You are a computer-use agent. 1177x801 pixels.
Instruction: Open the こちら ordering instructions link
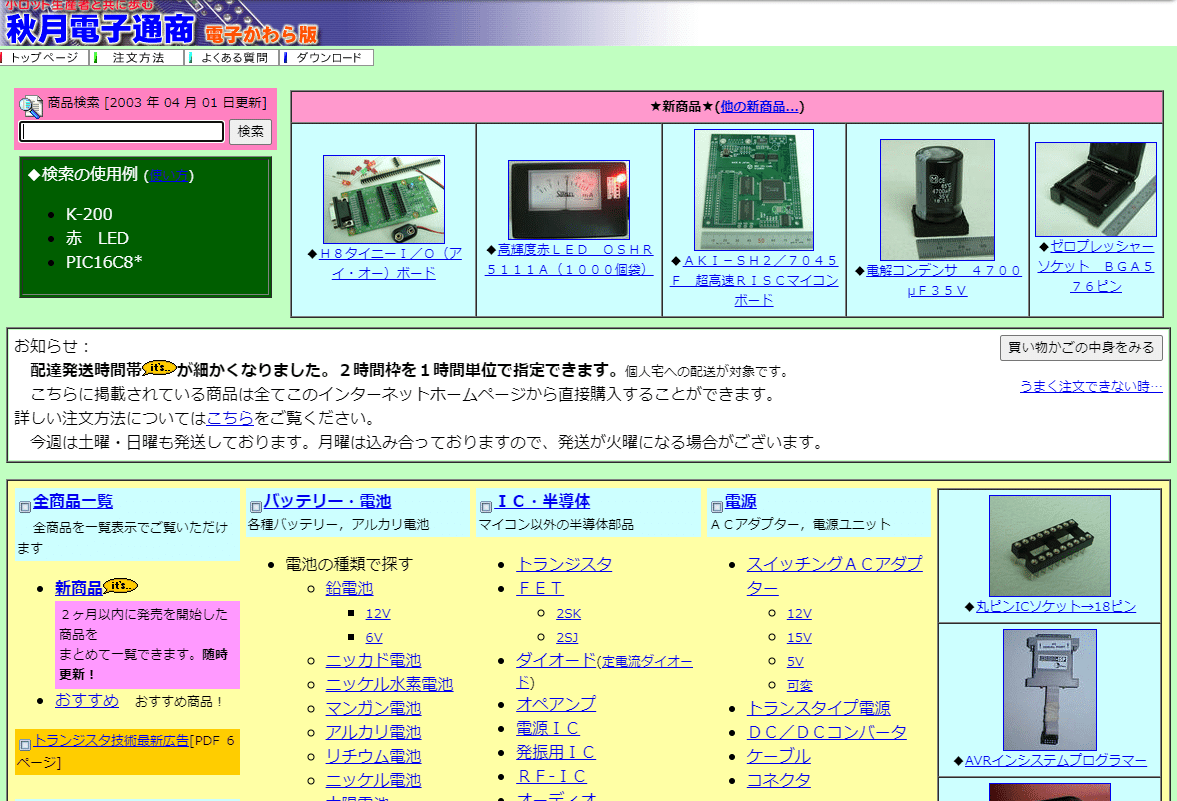click(x=230, y=418)
